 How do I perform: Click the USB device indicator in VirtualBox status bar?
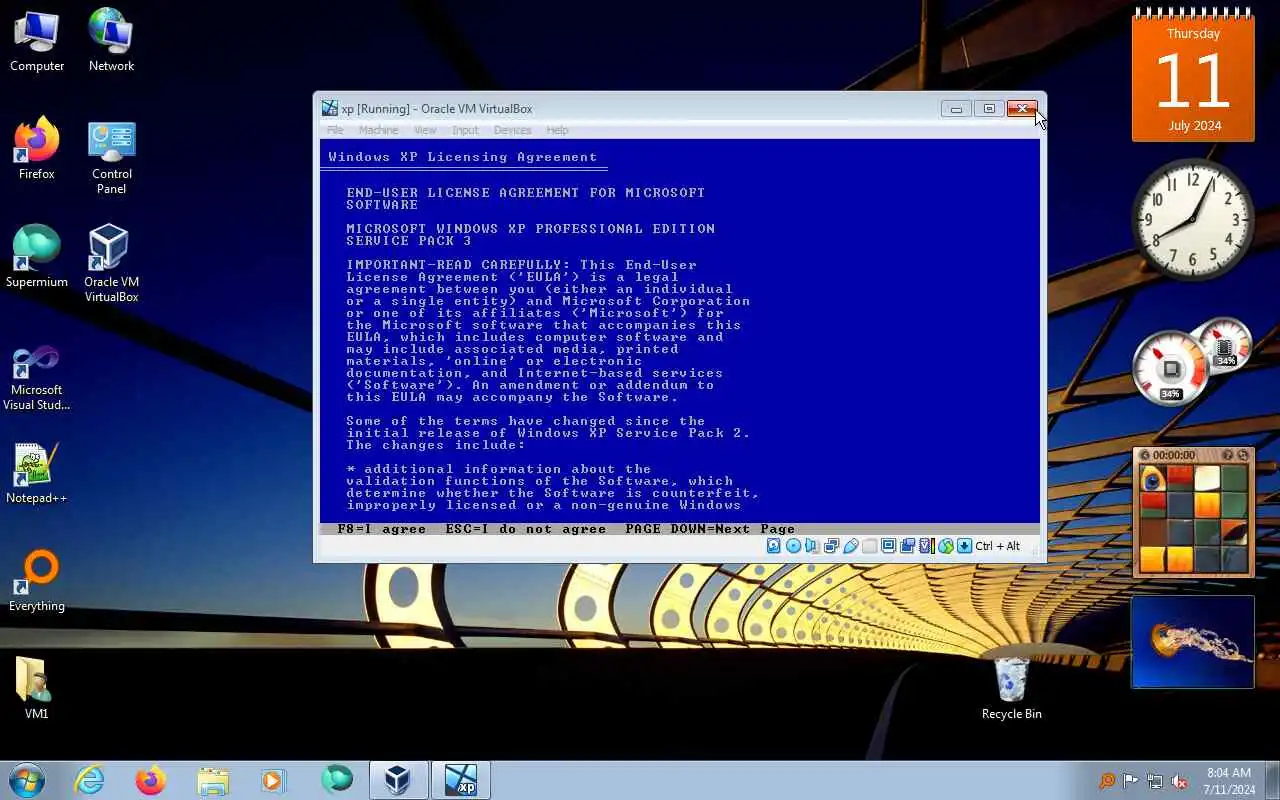(851, 546)
